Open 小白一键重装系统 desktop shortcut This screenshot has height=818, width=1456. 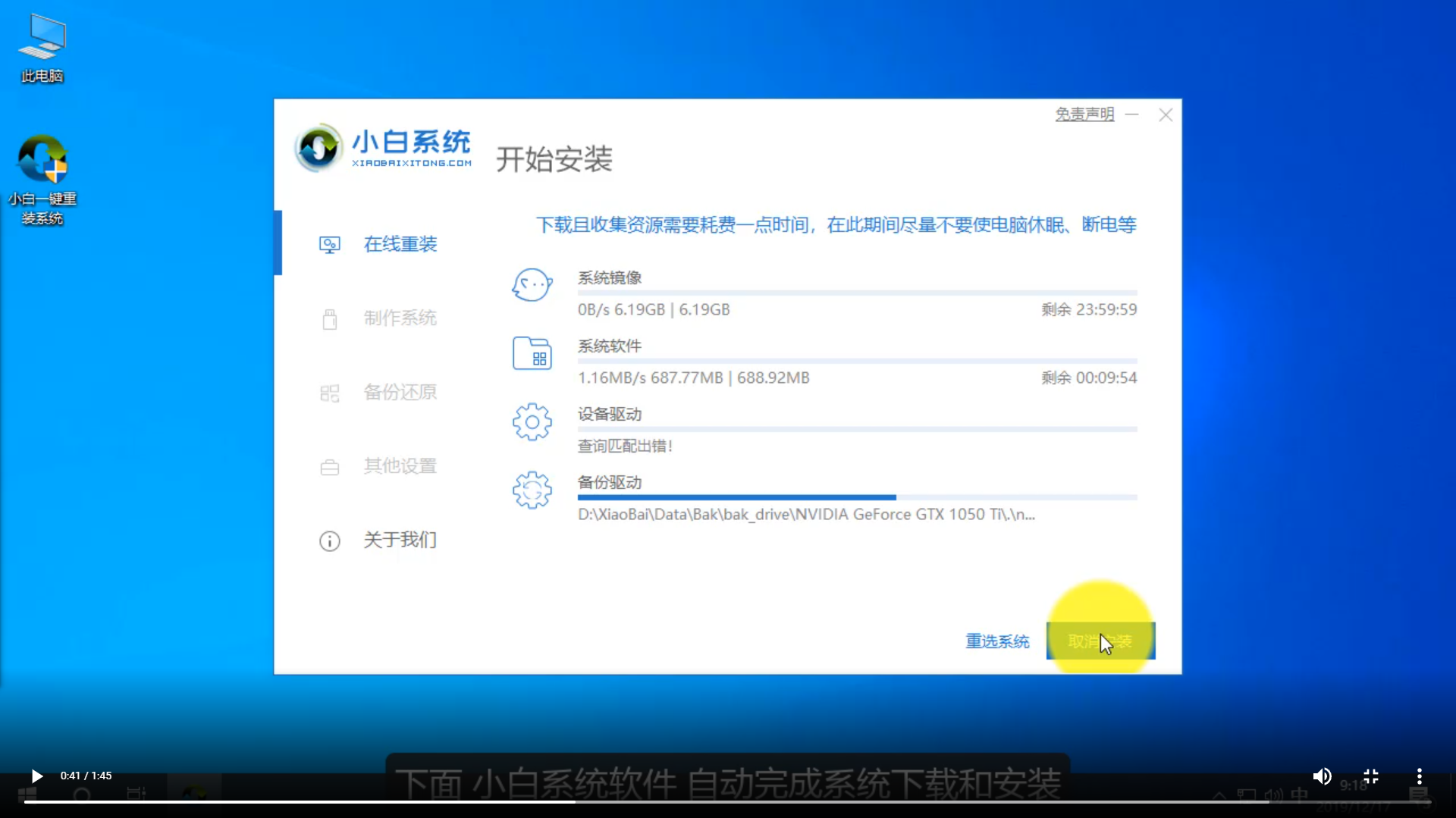click(x=42, y=179)
